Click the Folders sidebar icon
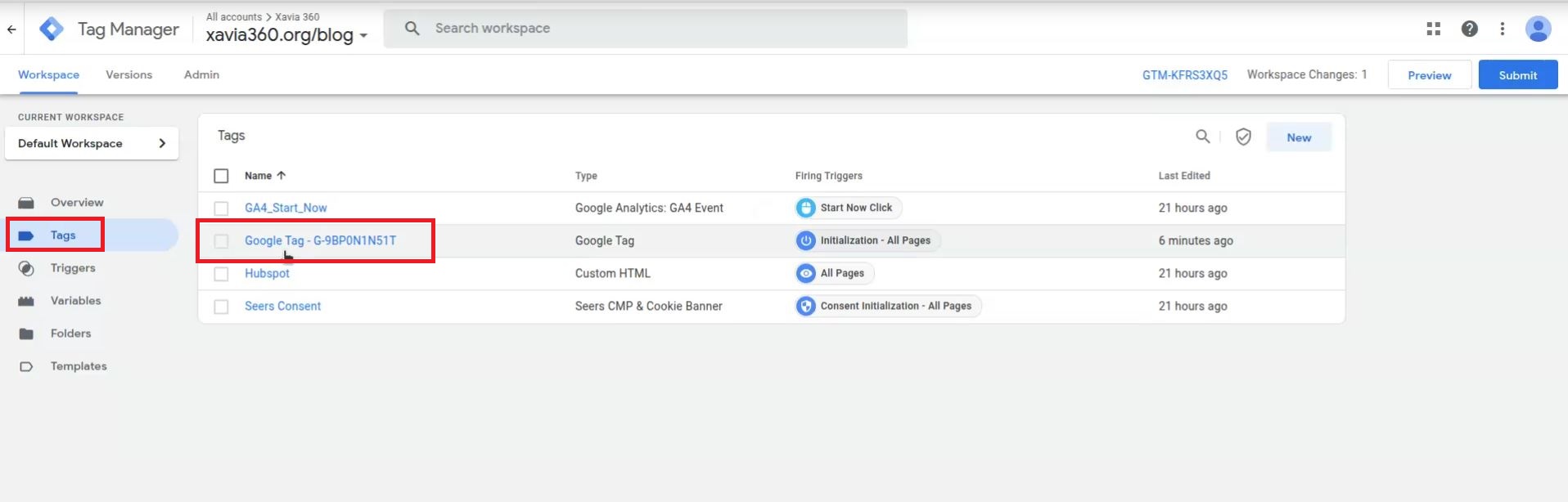1568x502 pixels. pyautogui.click(x=26, y=334)
